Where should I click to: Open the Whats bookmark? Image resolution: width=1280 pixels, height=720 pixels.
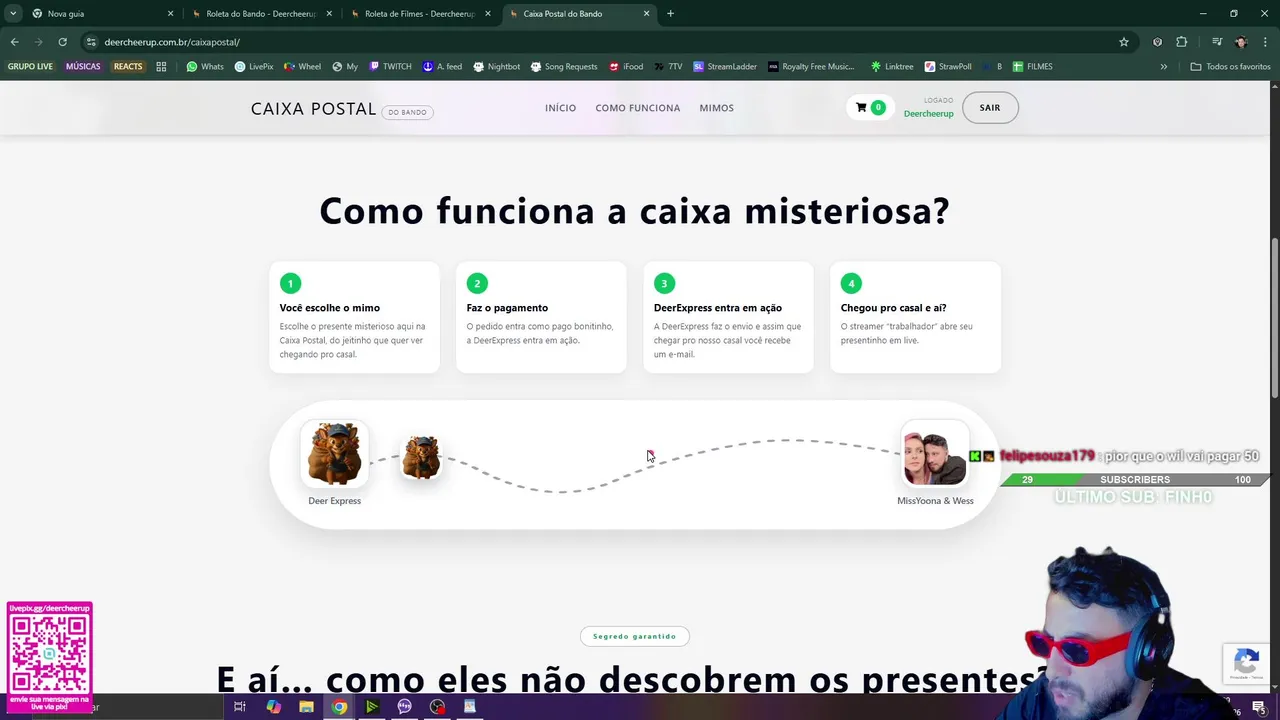[205, 67]
